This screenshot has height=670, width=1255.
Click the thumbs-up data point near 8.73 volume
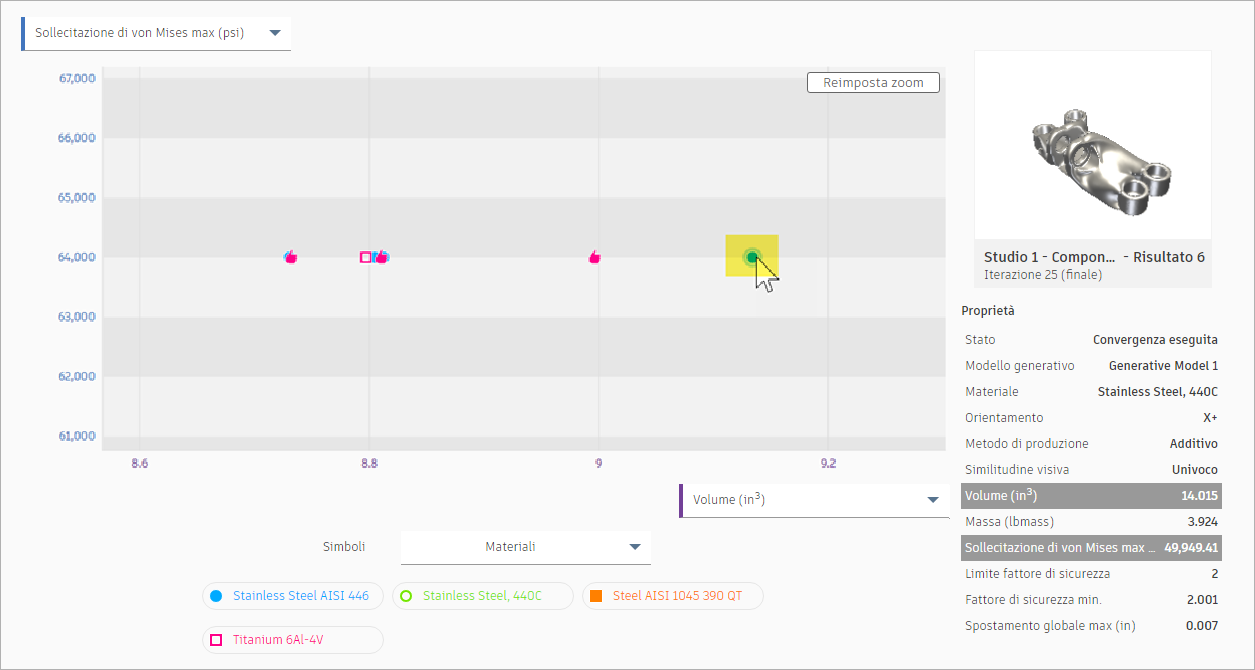coord(291,257)
